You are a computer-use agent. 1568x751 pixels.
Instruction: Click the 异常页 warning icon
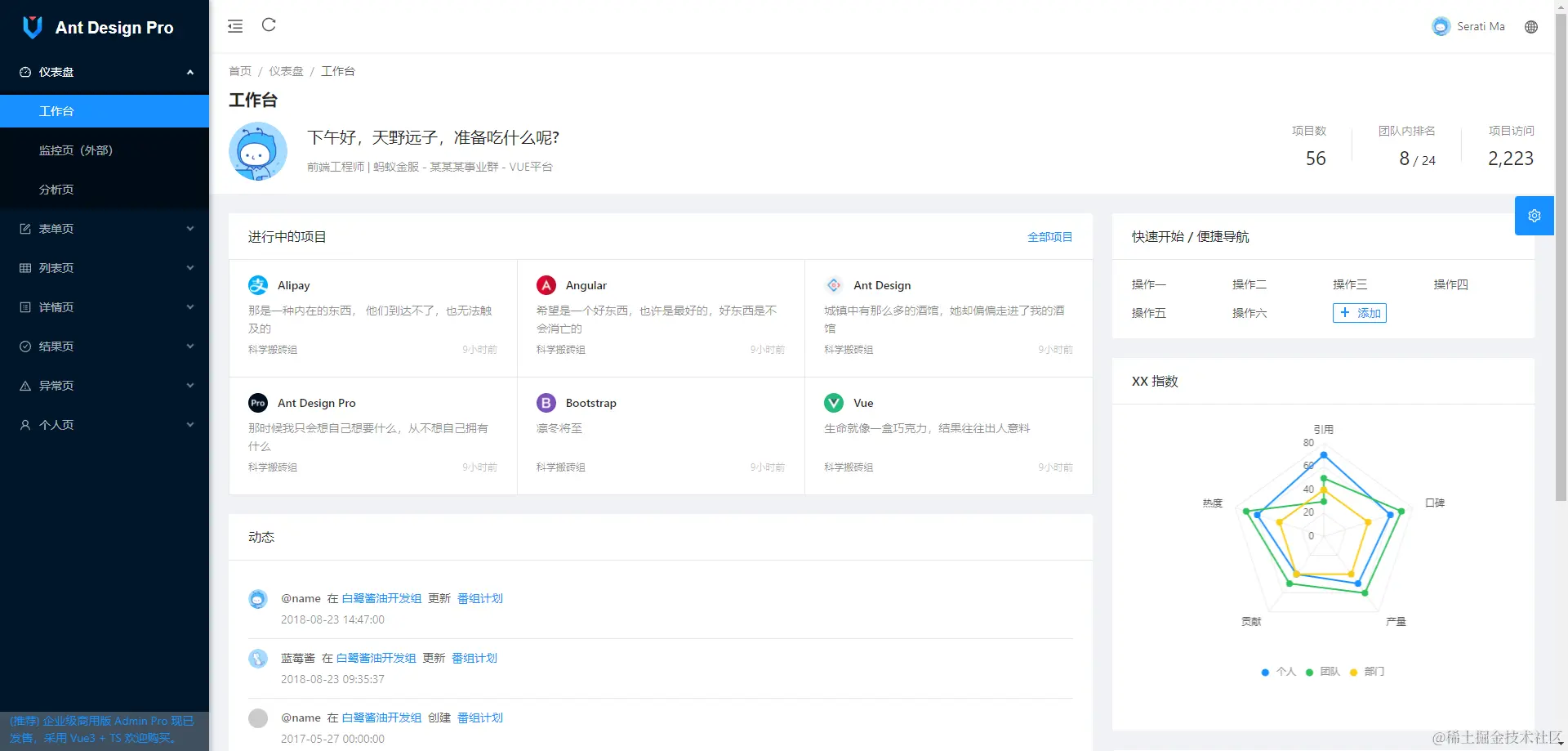point(25,386)
